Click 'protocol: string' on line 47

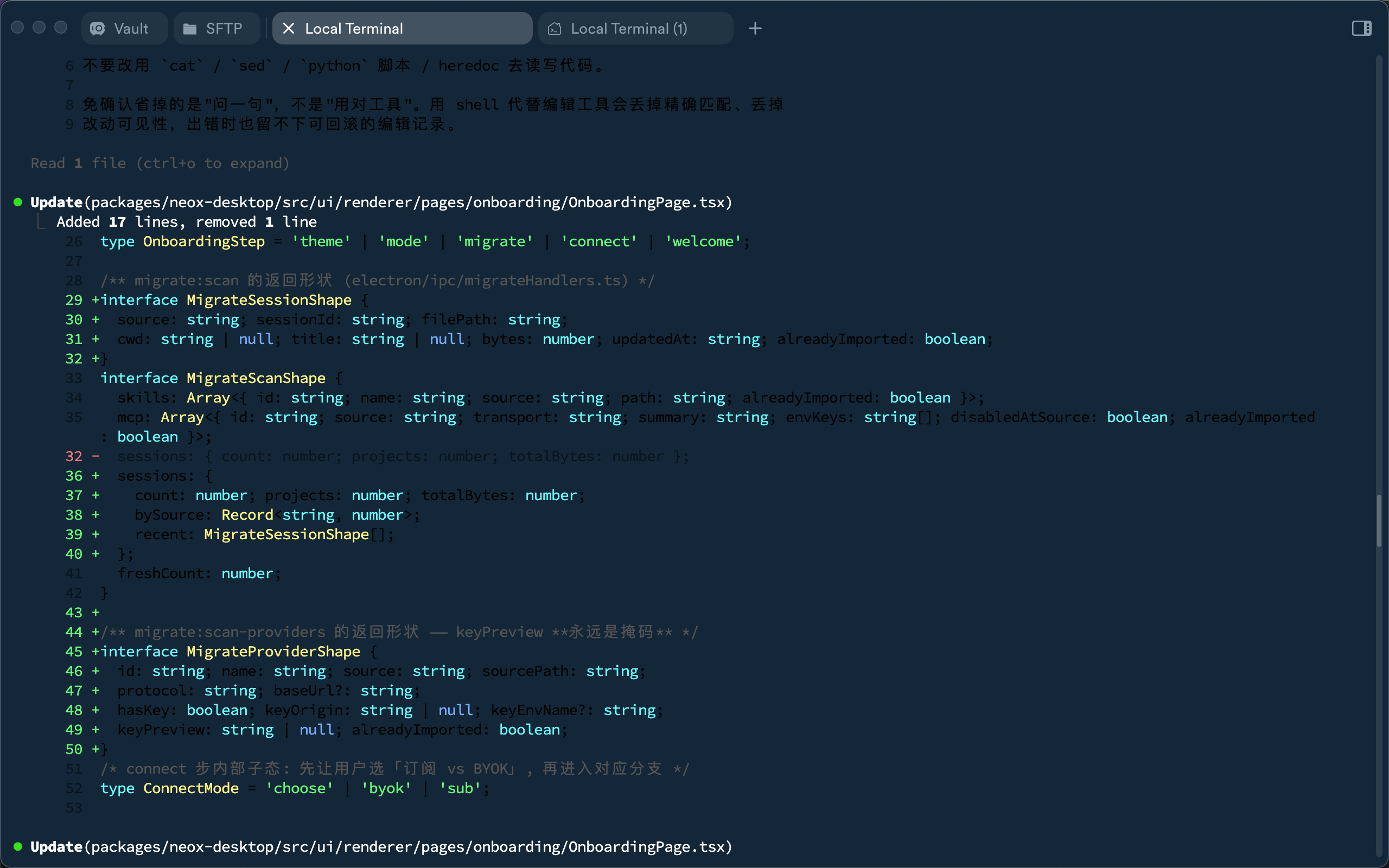pyautogui.click(x=187, y=690)
